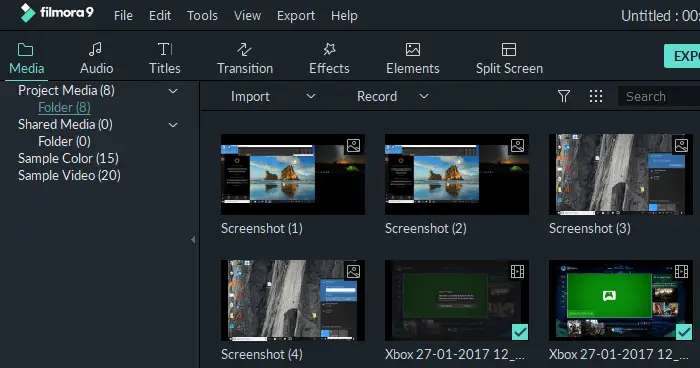Collapse the Project Media chevron
The height and width of the screenshot is (368, 700).
click(x=173, y=91)
